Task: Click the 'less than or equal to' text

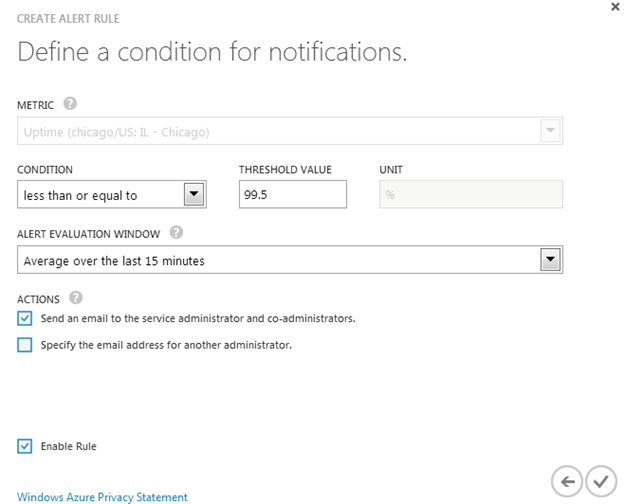Action: 80,195
